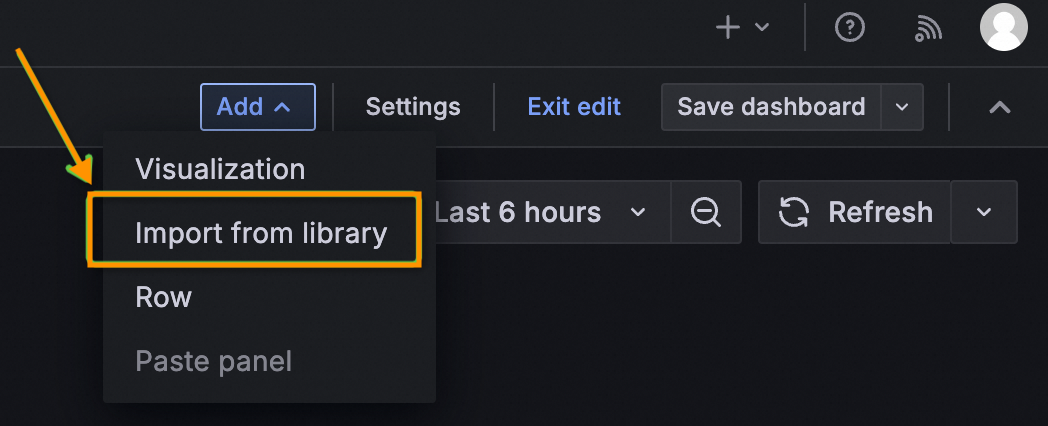
Task: Collapse the top bar with up chevron
Action: (999, 107)
